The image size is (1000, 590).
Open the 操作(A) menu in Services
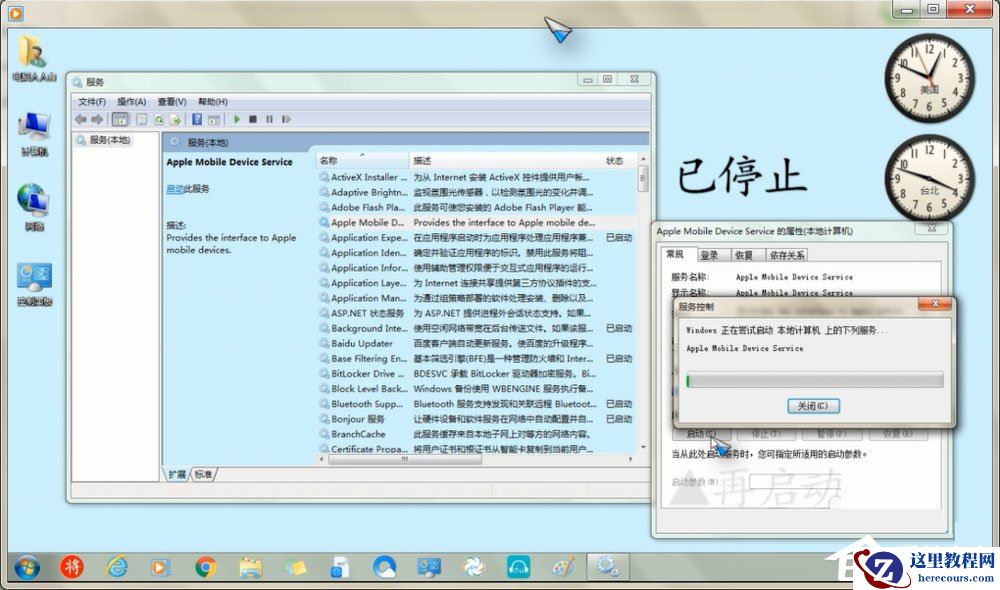(131, 100)
